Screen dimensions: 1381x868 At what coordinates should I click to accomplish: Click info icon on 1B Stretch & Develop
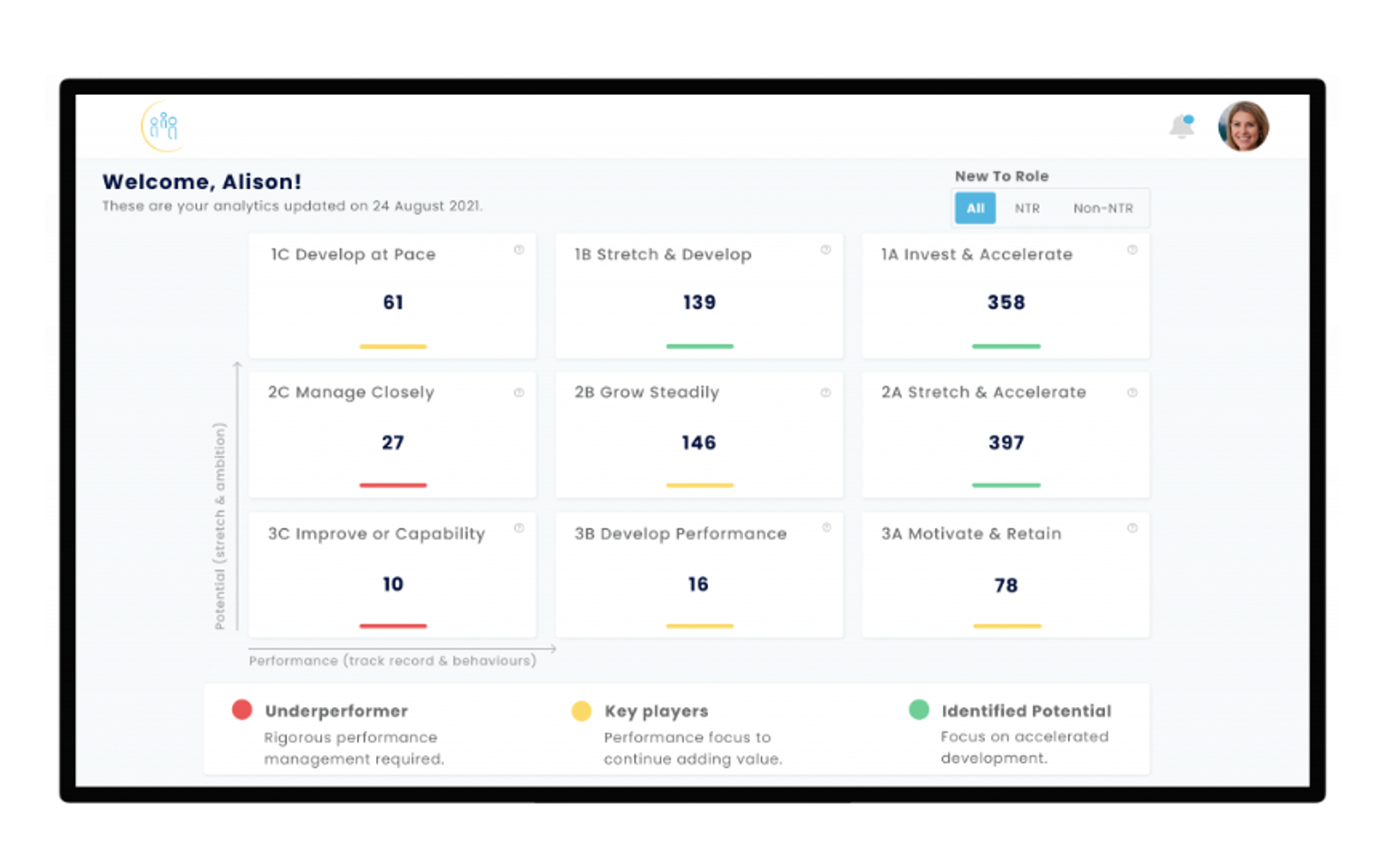click(826, 250)
